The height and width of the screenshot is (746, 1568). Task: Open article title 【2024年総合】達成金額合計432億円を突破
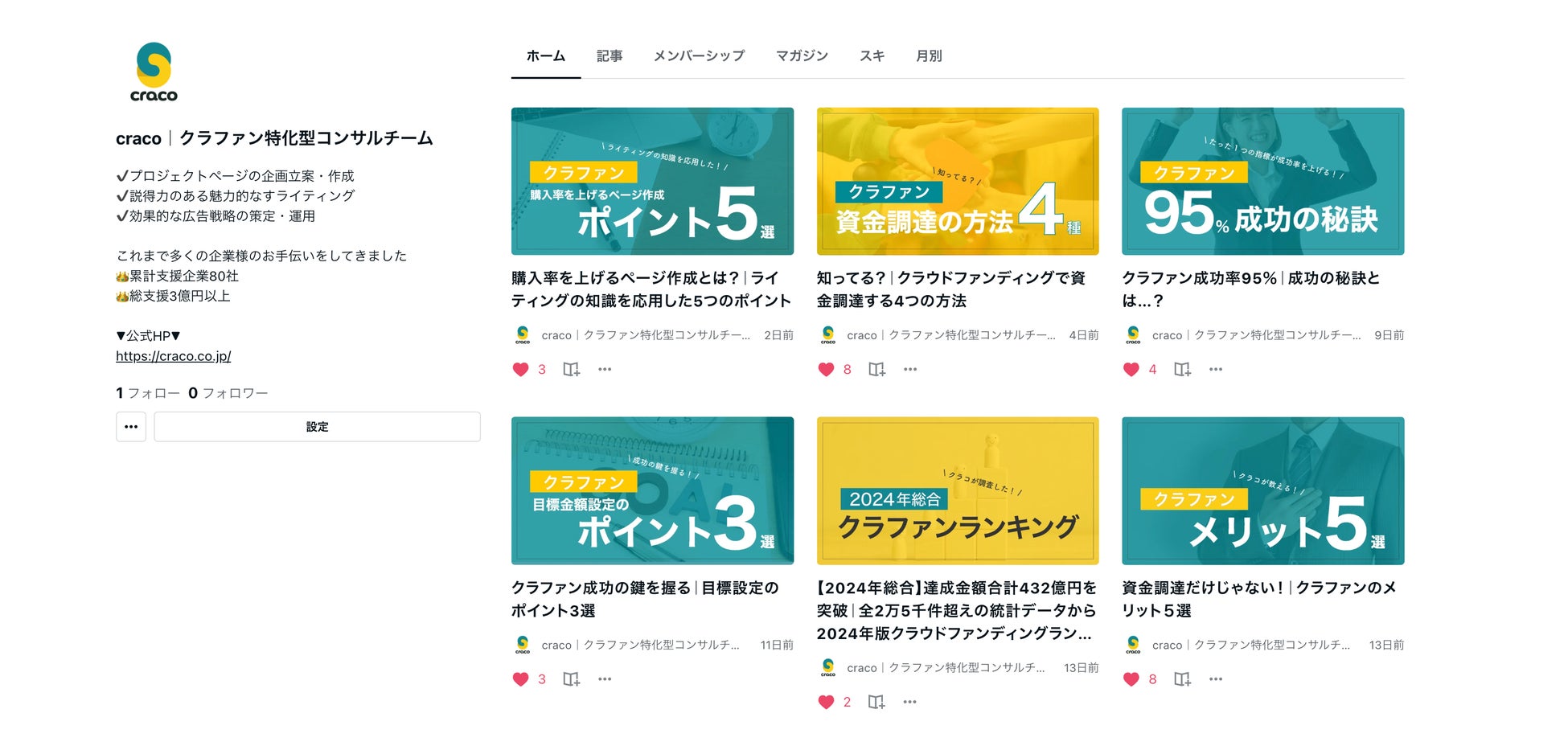point(957,611)
